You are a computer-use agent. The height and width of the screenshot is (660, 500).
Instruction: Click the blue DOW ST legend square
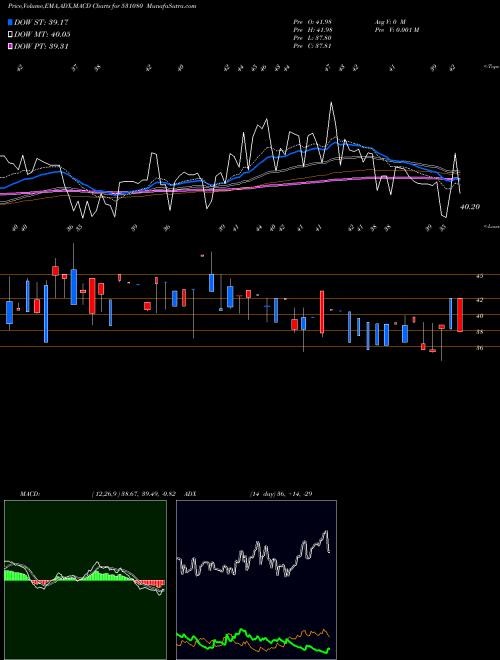pos(10,22)
